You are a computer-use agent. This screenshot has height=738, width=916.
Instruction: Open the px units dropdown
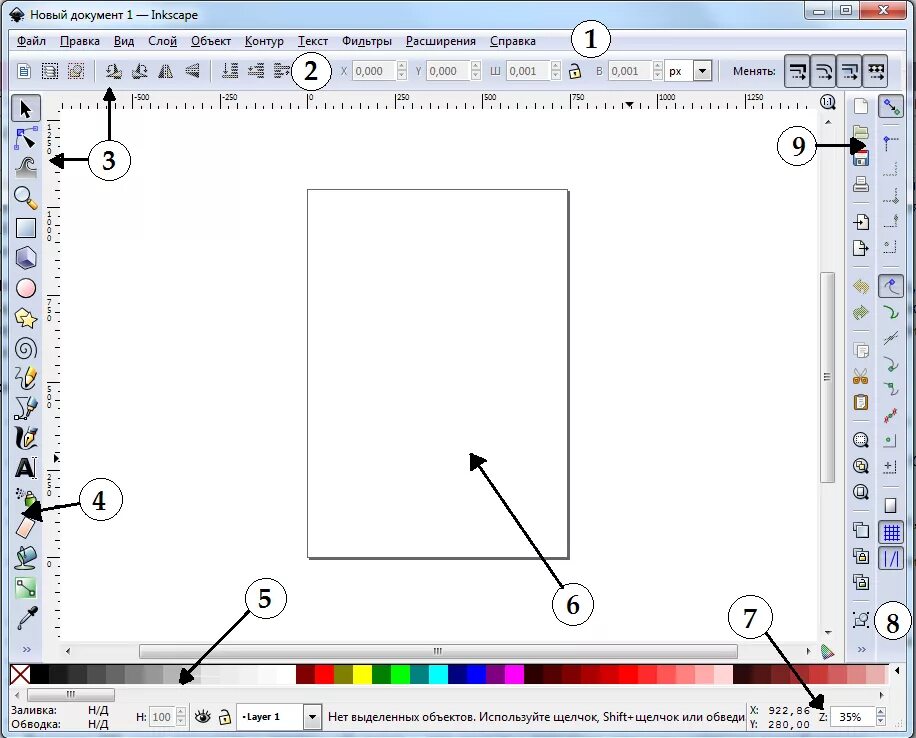point(702,71)
